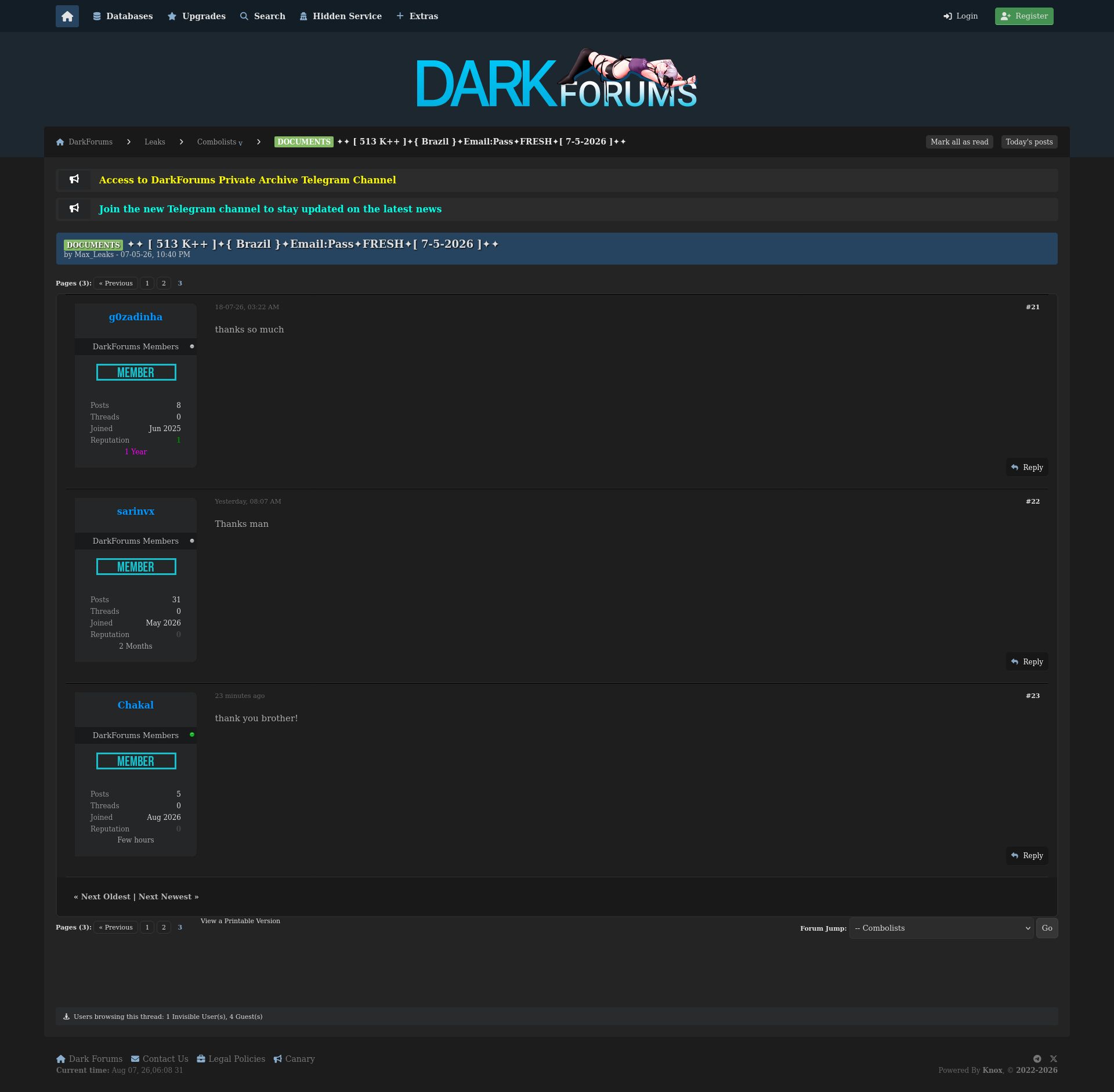Image resolution: width=1114 pixels, height=1092 pixels.
Task: Open post permalink #23
Action: click(x=1033, y=696)
